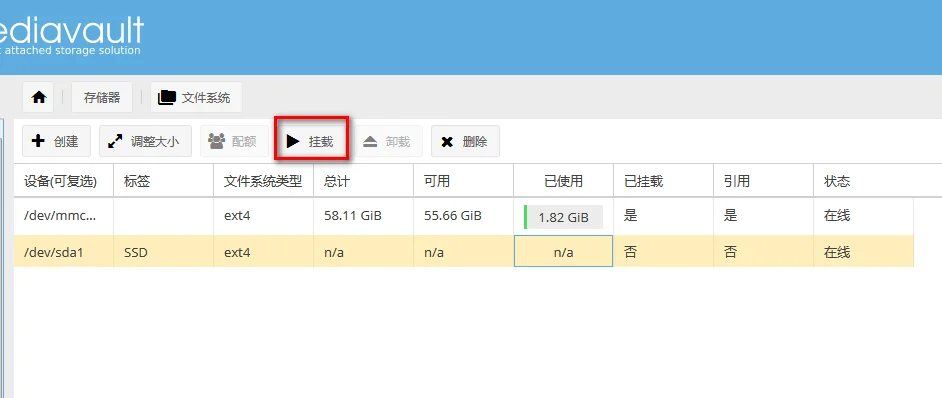Sort by 已挂载 column header
The height and width of the screenshot is (398, 942).
click(664, 181)
